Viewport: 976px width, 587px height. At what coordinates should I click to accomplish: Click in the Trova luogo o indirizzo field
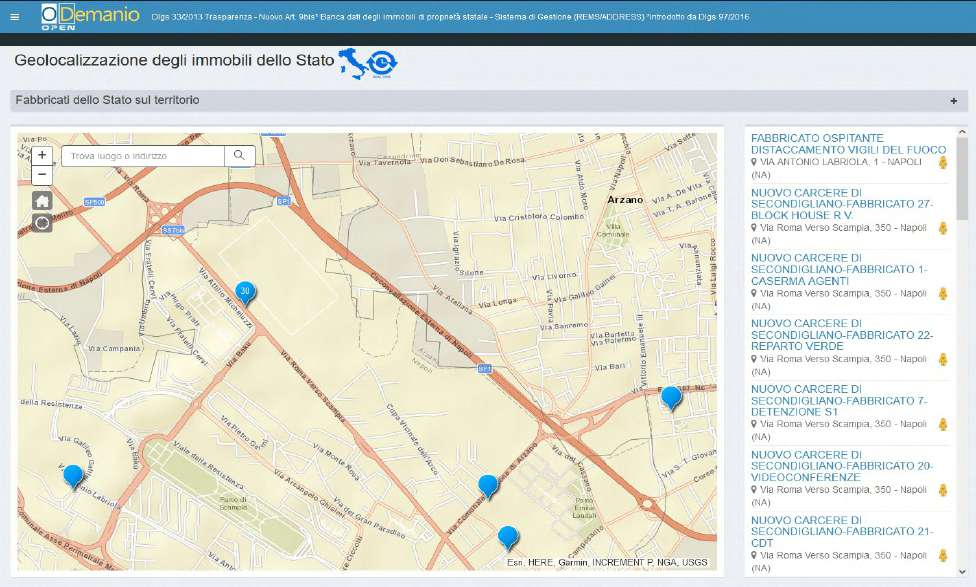pos(143,156)
